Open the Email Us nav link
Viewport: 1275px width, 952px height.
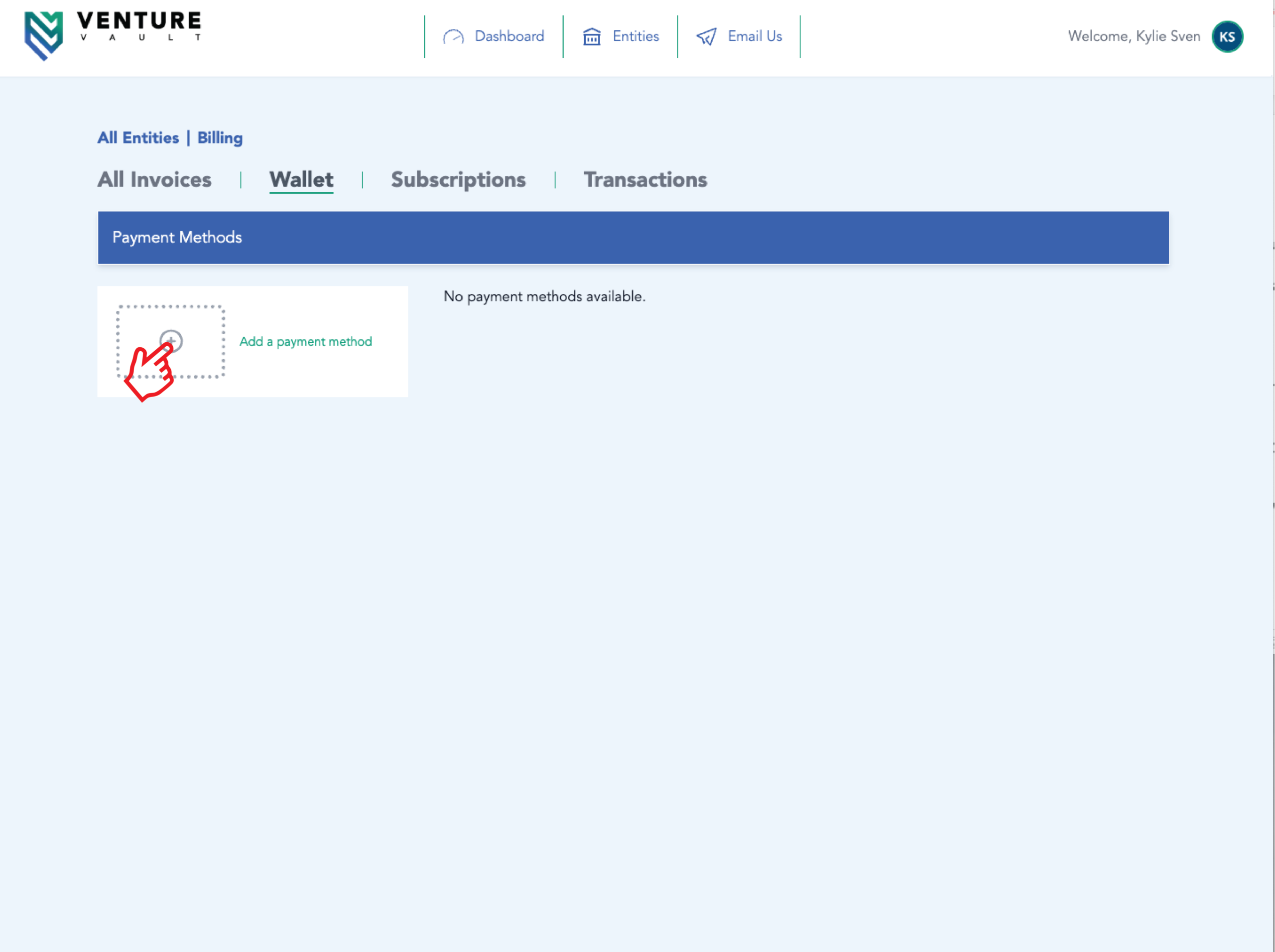(x=754, y=36)
